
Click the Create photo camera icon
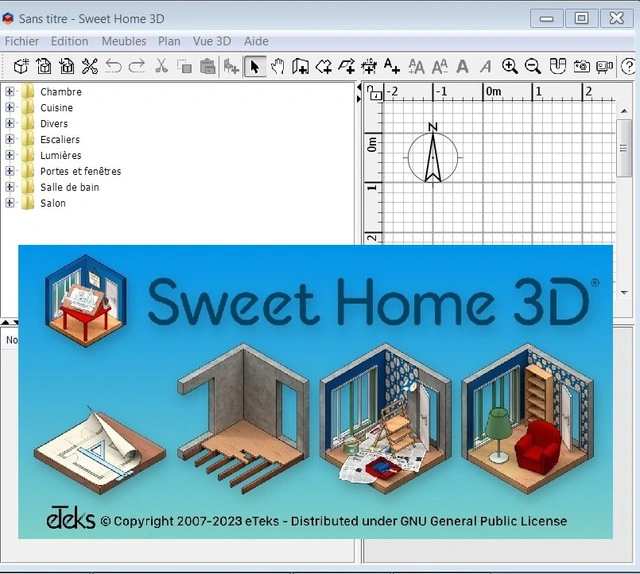tap(580, 66)
